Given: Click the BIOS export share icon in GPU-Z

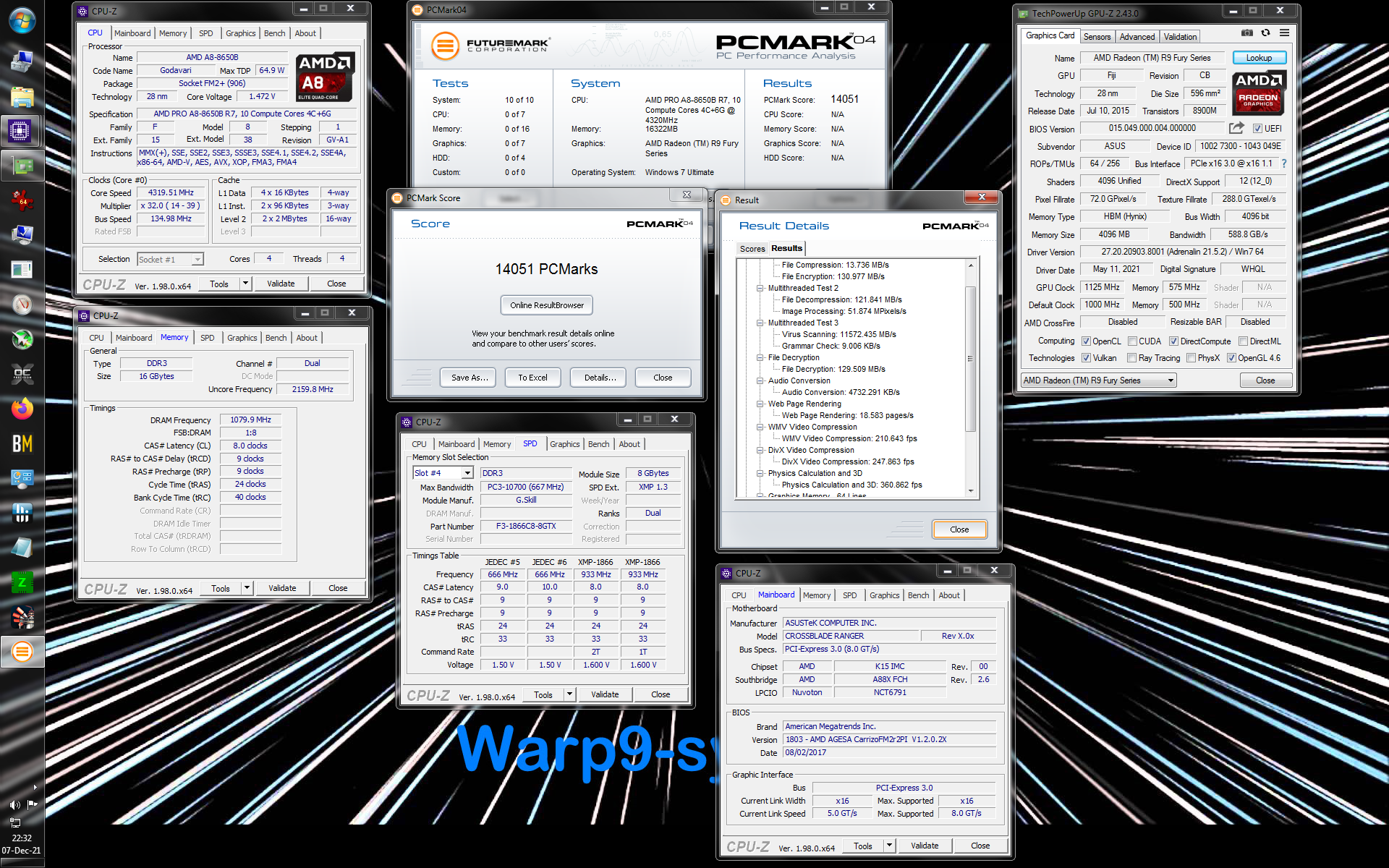Looking at the screenshot, I should tap(1236, 128).
